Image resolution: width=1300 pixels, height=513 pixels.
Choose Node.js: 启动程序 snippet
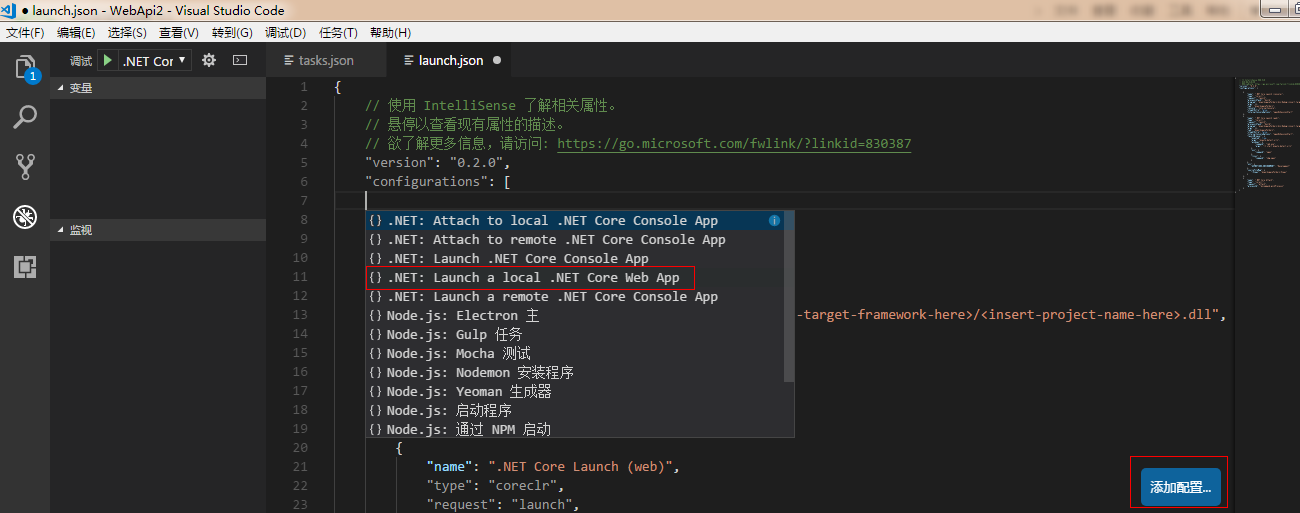pos(580,410)
